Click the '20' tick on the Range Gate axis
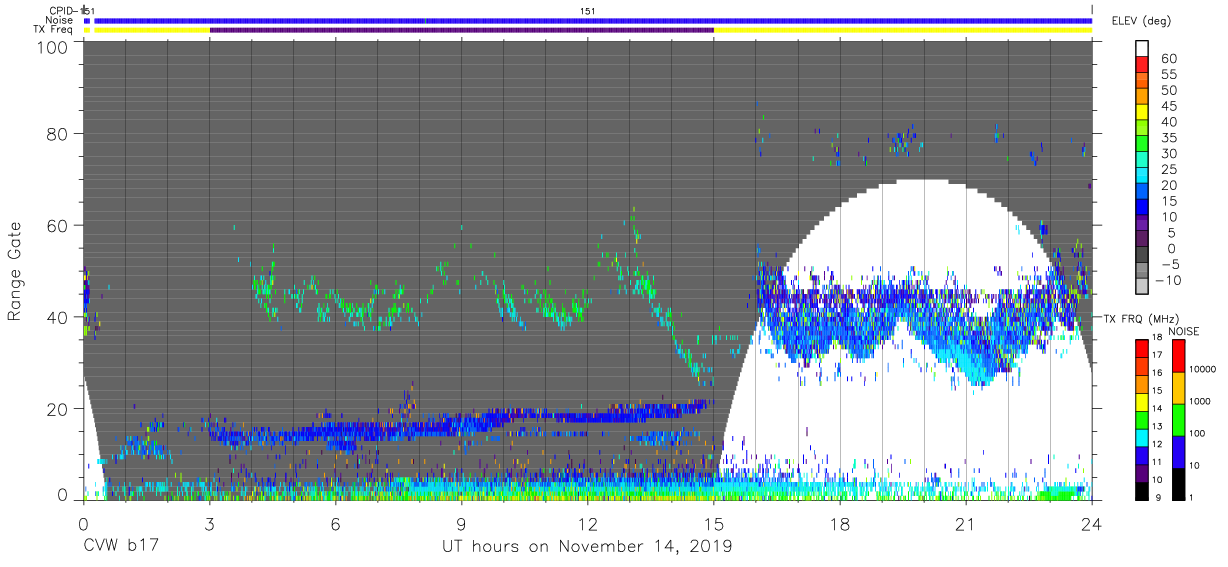The width and height of the screenshot is (1228, 567). point(58,408)
